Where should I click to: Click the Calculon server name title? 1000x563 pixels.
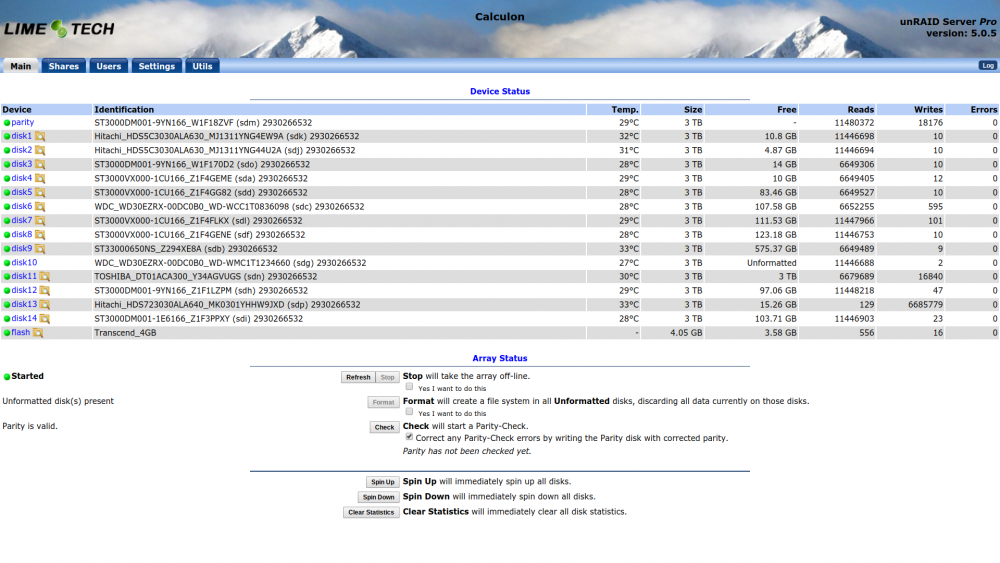(500, 17)
